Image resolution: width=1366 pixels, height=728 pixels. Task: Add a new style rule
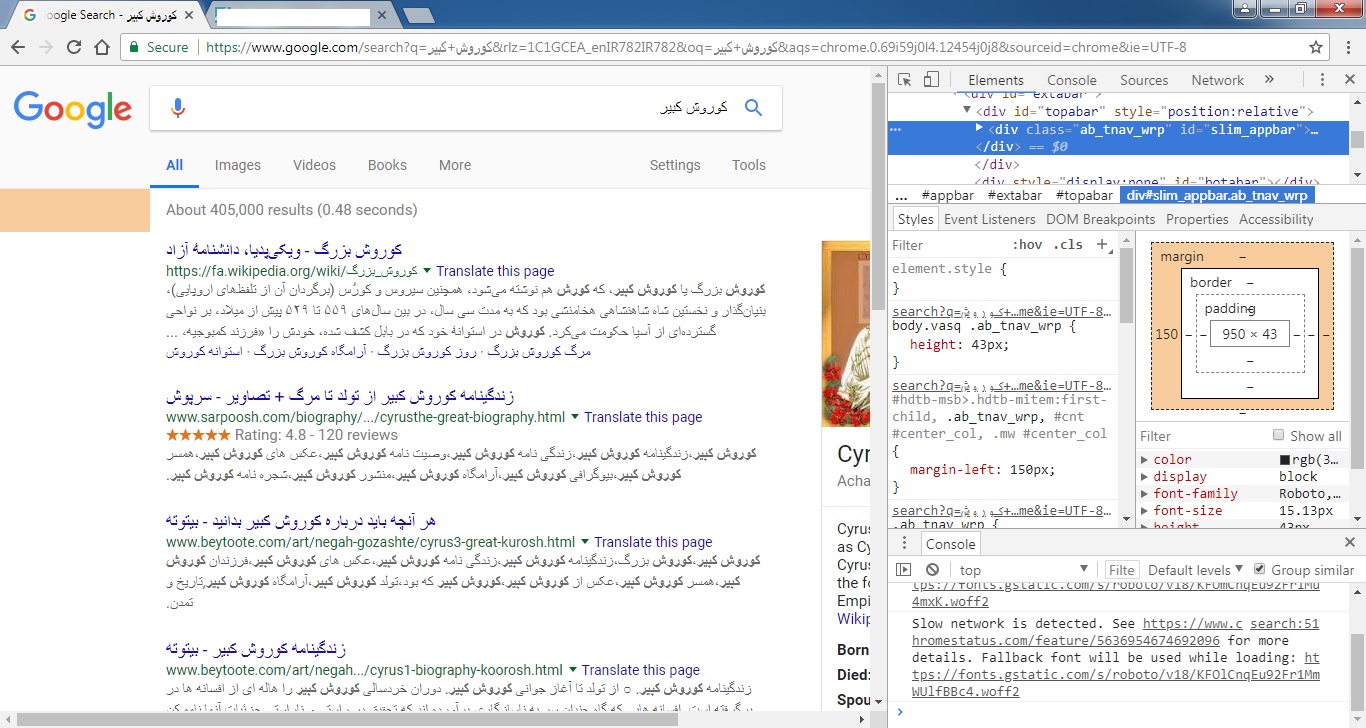pos(1102,244)
